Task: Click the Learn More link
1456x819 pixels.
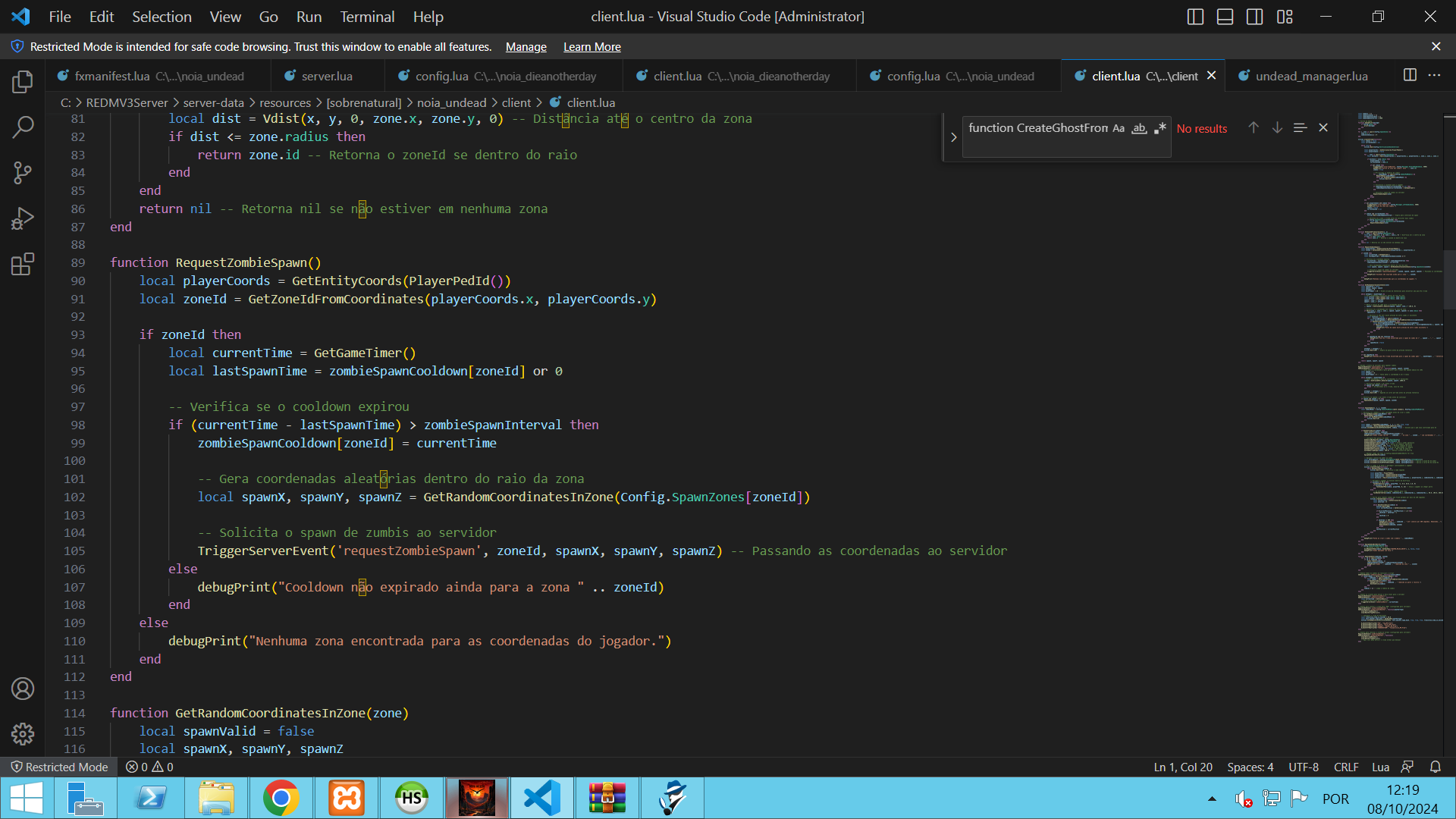Action: (x=591, y=47)
